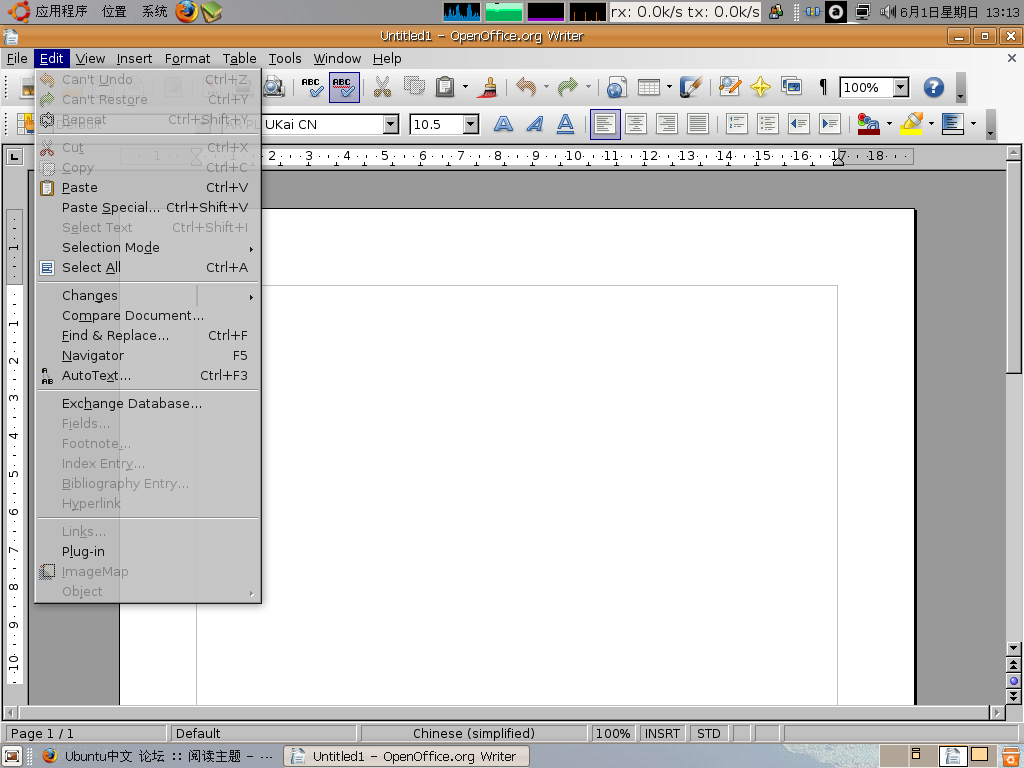
Task: Open the Changes submenu
Action: click(148, 296)
